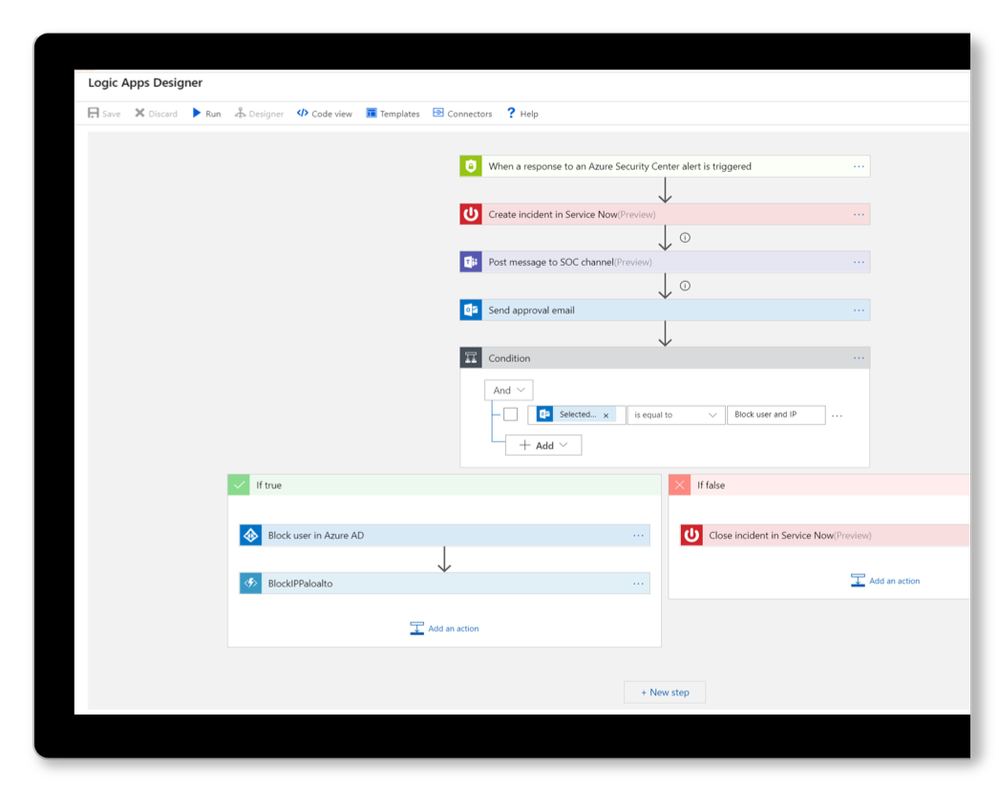Click info icon below Create incident step
The image size is (999, 793).
(x=685, y=238)
